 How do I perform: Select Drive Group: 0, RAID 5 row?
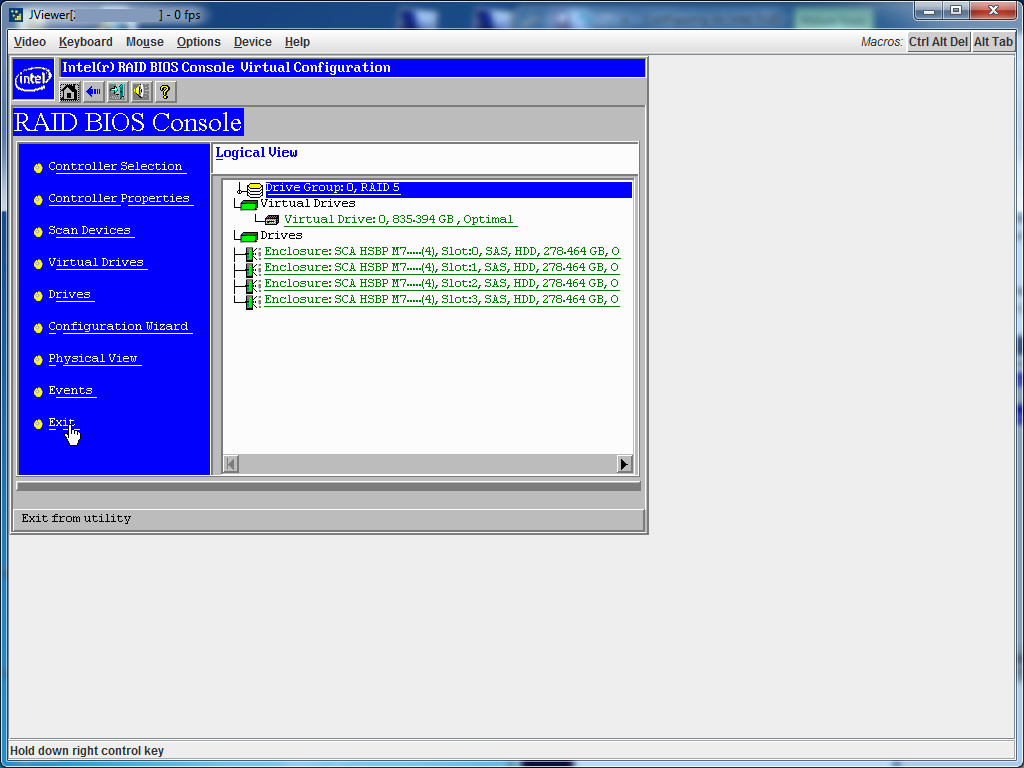click(x=449, y=188)
